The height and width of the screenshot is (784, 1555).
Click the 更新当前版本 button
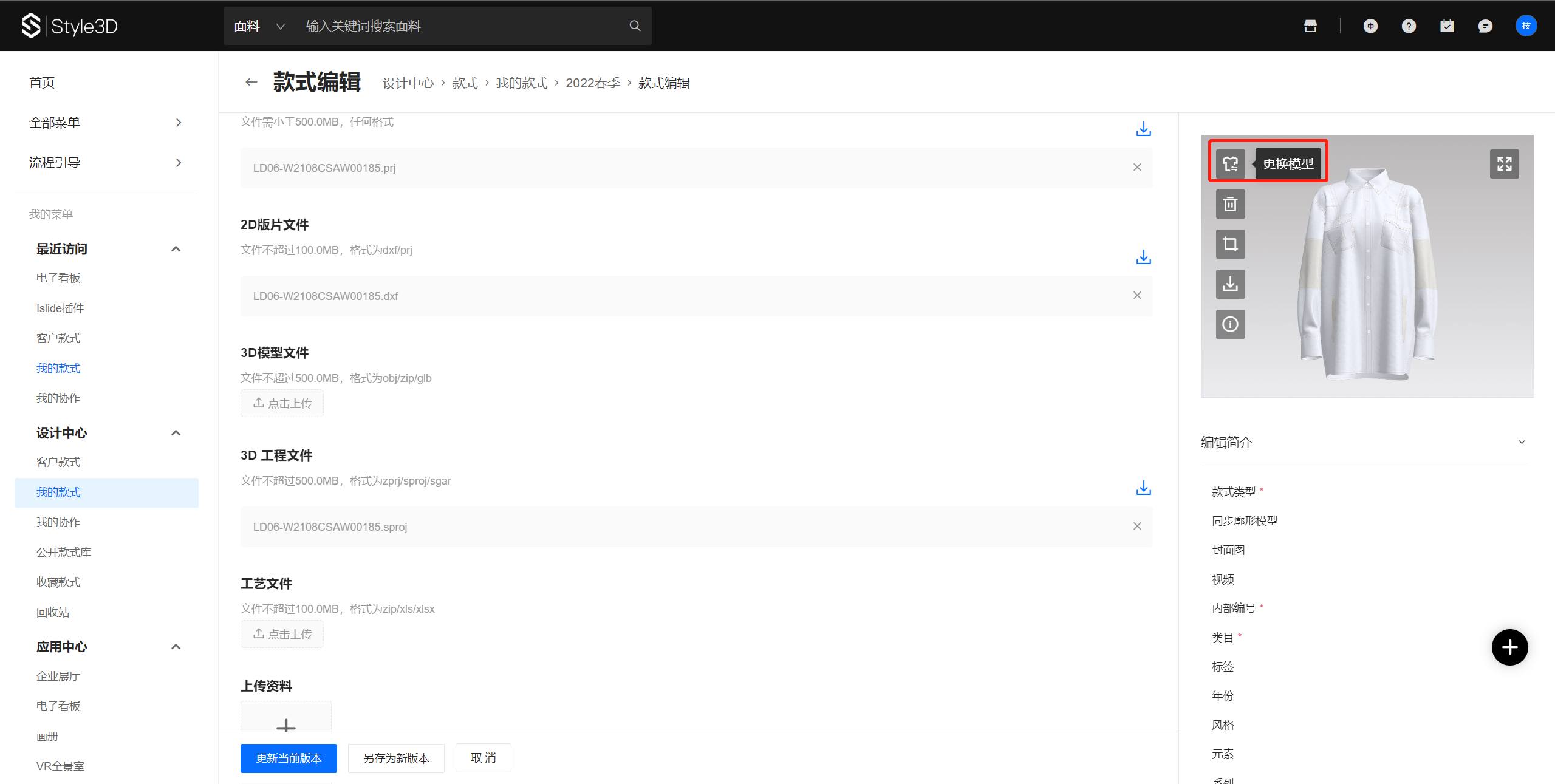[289, 758]
